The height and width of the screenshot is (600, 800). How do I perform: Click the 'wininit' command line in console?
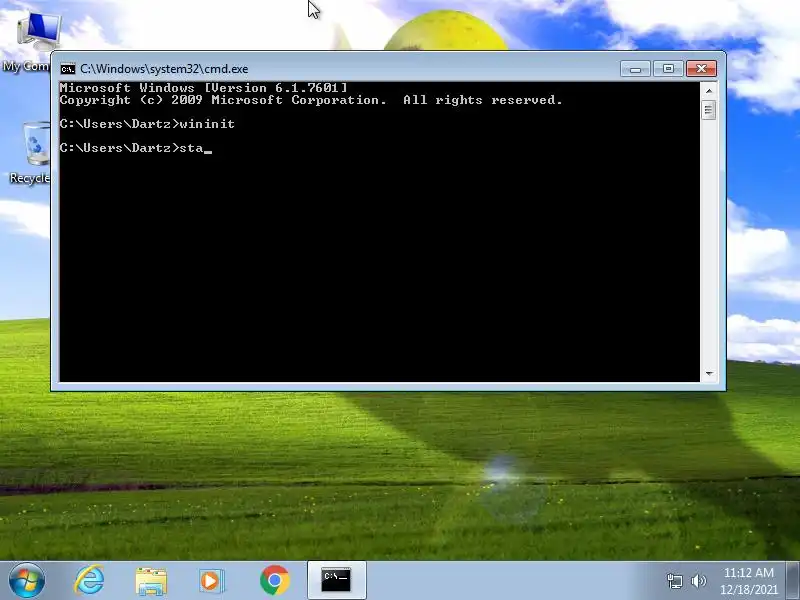[x=147, y=124]
